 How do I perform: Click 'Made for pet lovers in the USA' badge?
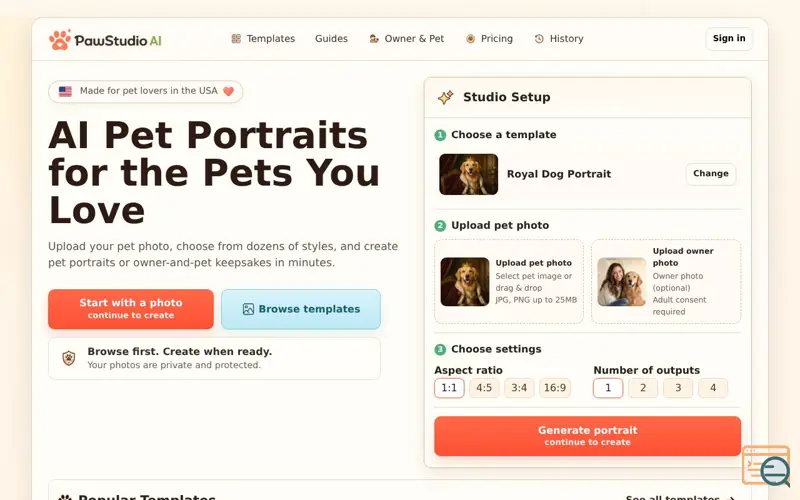(x=145, y=91)
